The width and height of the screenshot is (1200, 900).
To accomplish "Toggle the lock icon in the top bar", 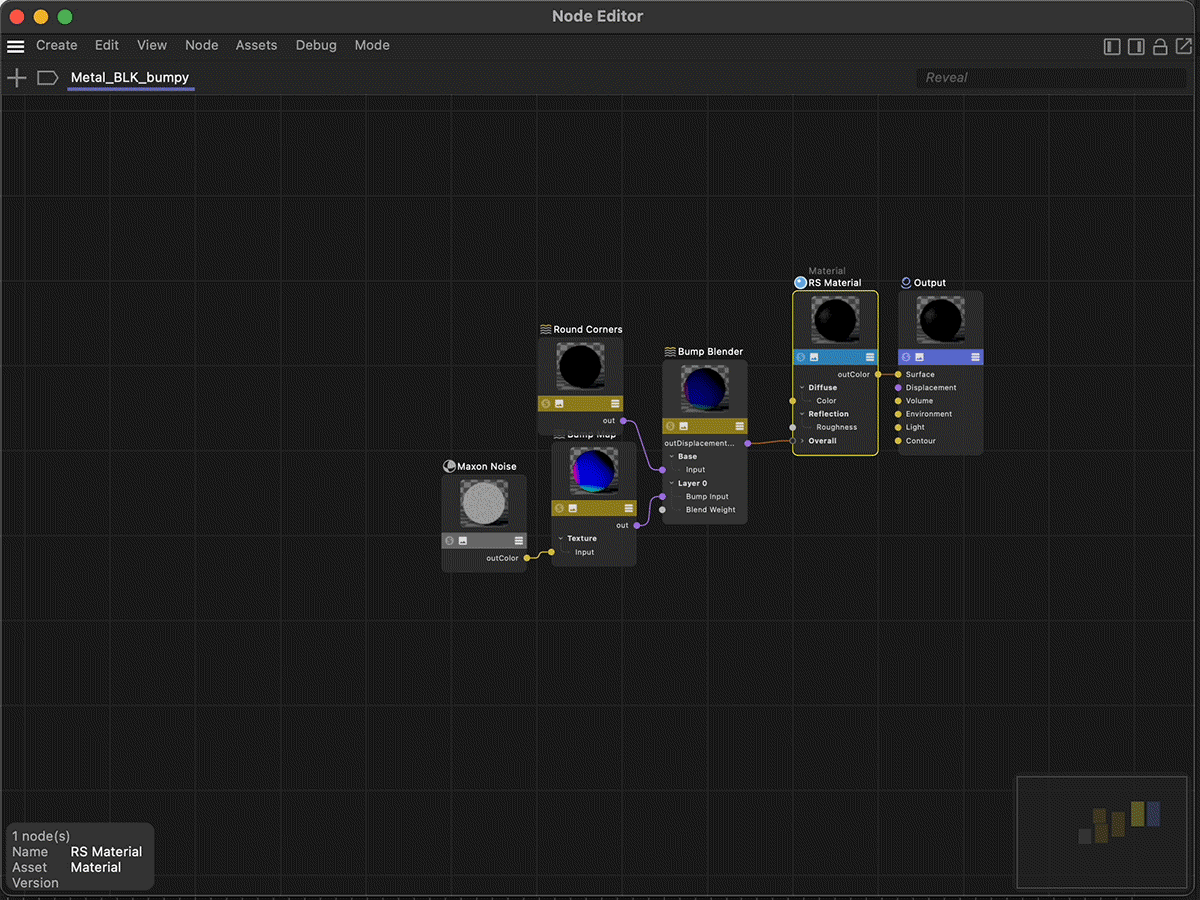I will 1160,47.
